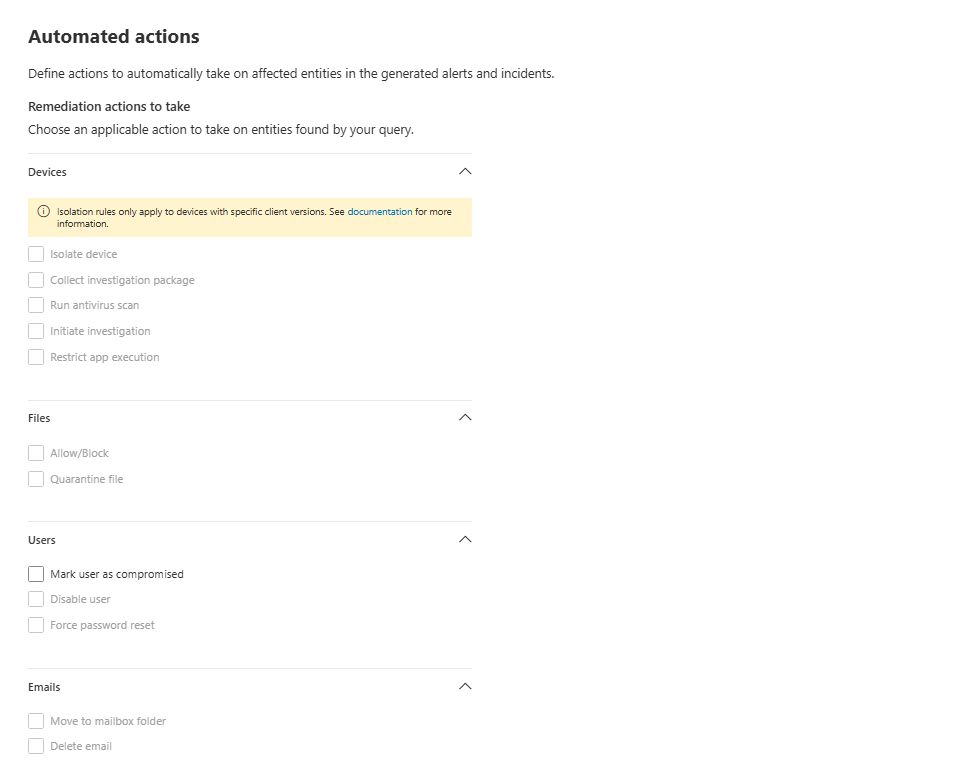Tick the Delete email checkbox

tap(36, 746)
